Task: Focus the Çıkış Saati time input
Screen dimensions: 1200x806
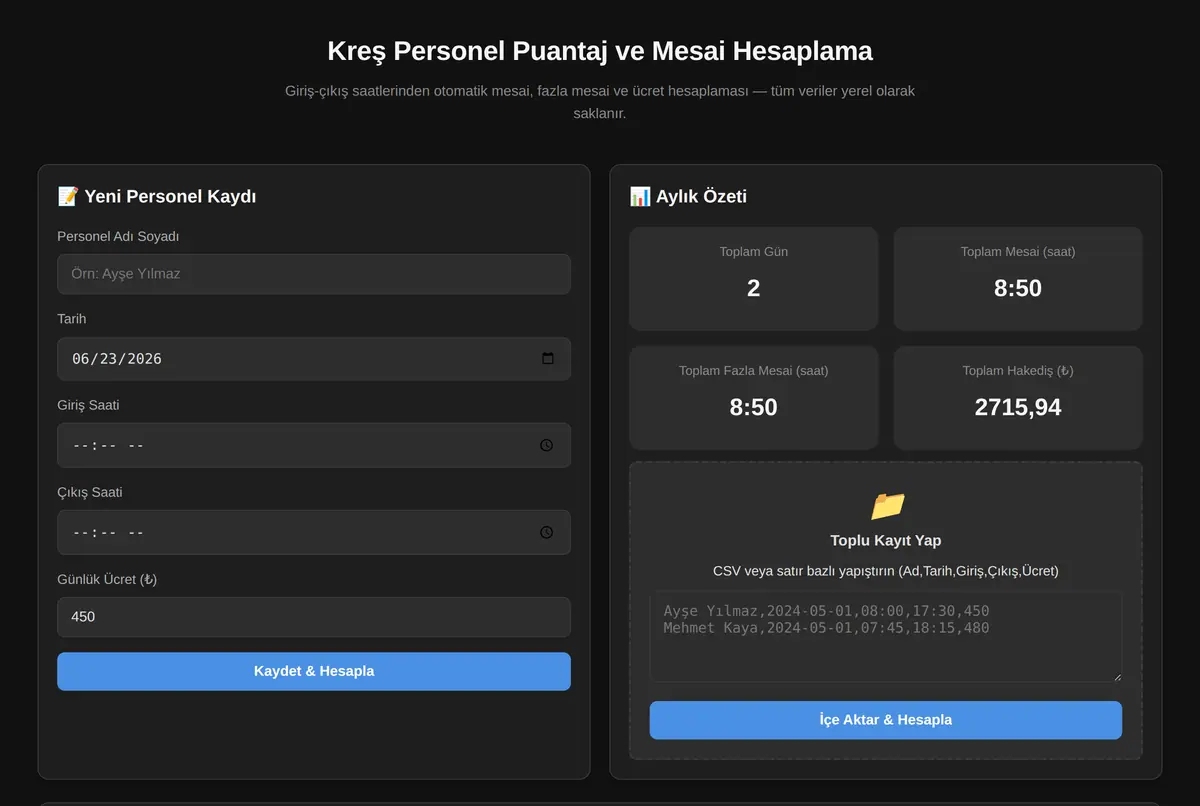Action: (x=314, y=532)
